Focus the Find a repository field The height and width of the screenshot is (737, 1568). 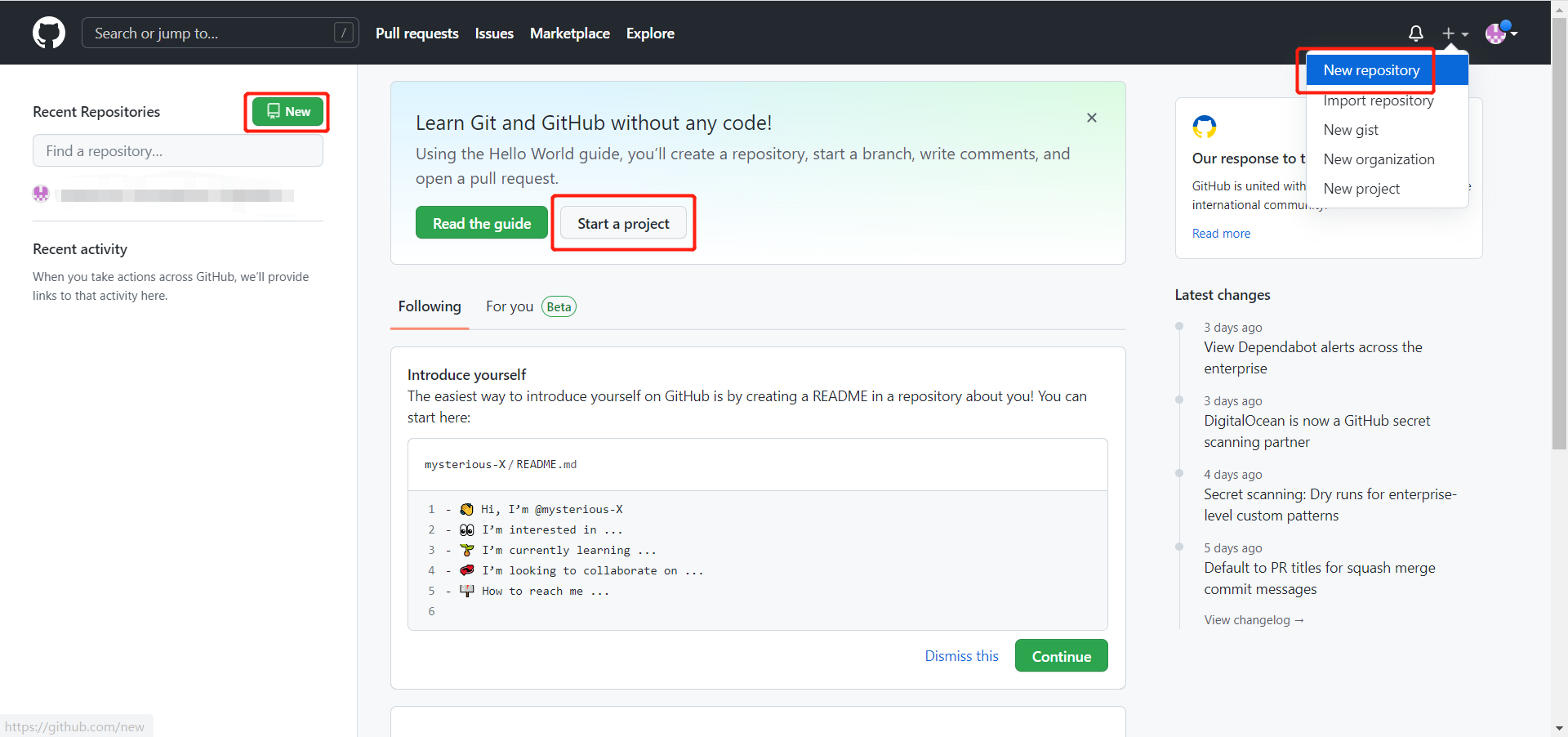[x=178, y=151]
